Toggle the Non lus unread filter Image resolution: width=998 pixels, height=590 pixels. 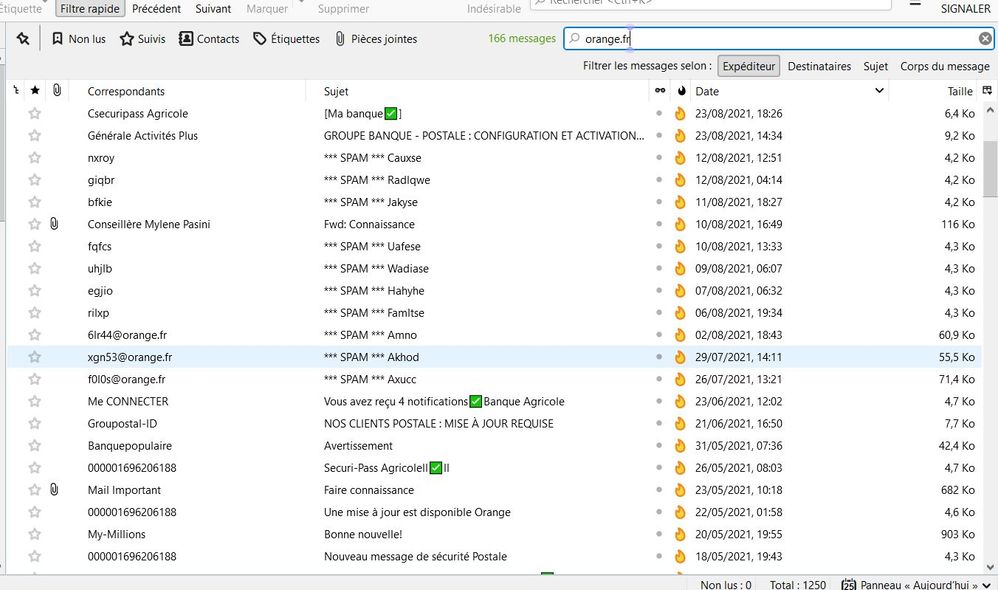click(x=78, y=39)
